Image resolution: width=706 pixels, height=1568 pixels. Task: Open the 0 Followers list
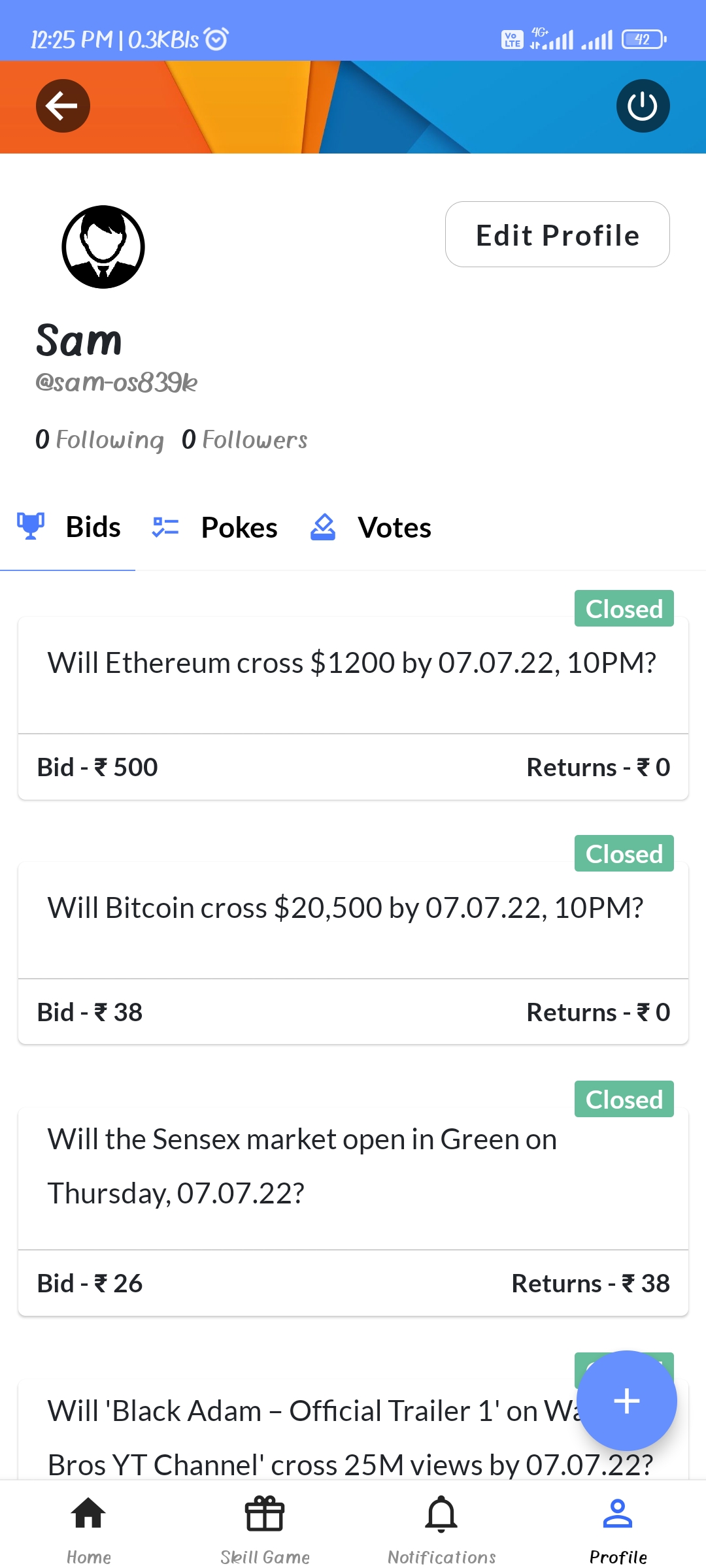pos(244,440)
